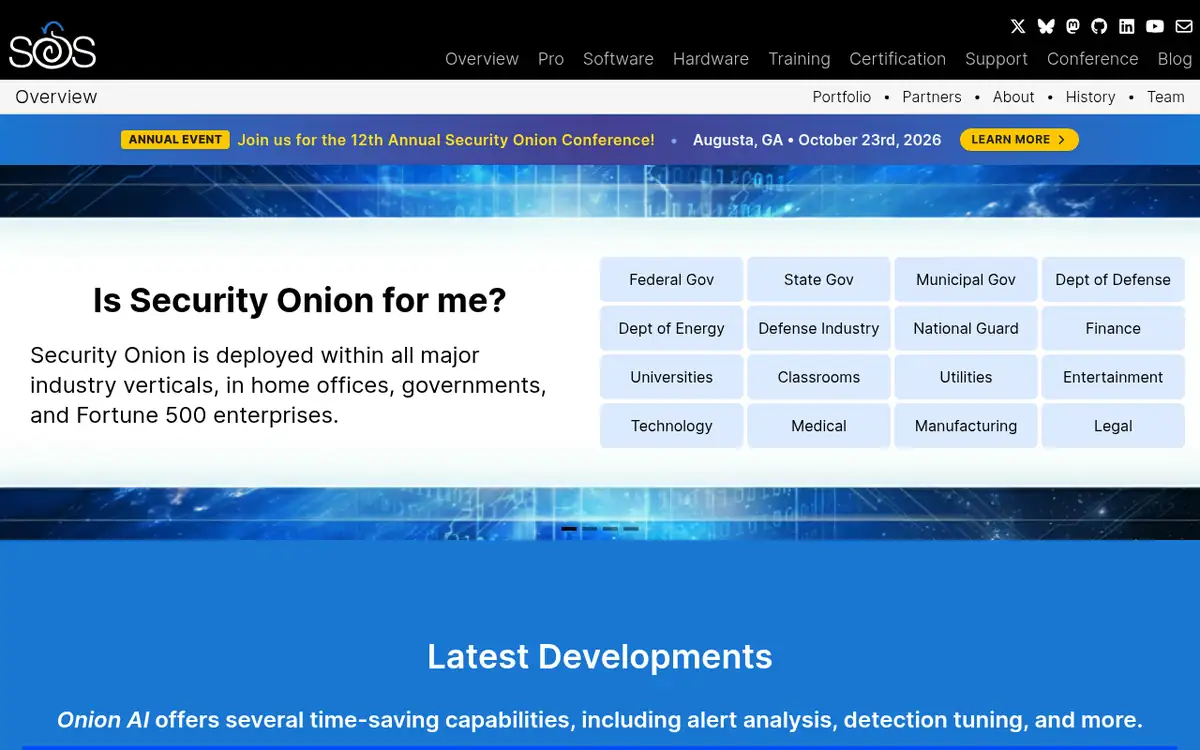
Task: Click the LEARN MORE conference button
Action: (1019, 140)
